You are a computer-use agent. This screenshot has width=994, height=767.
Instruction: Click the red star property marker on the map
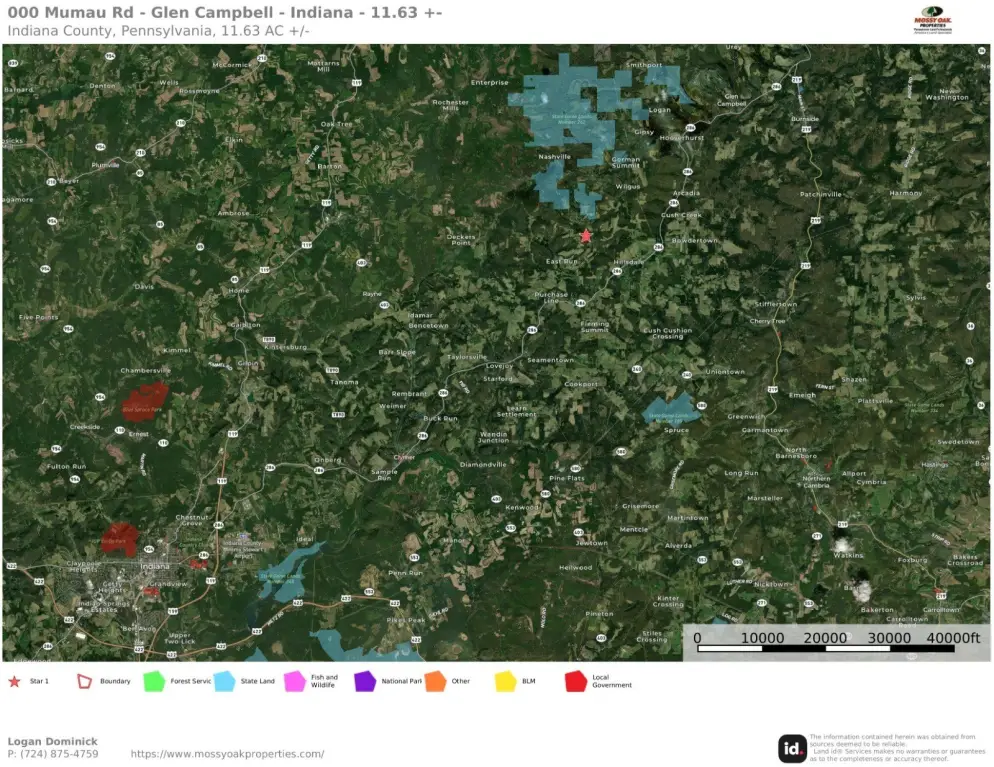[586, 236]
